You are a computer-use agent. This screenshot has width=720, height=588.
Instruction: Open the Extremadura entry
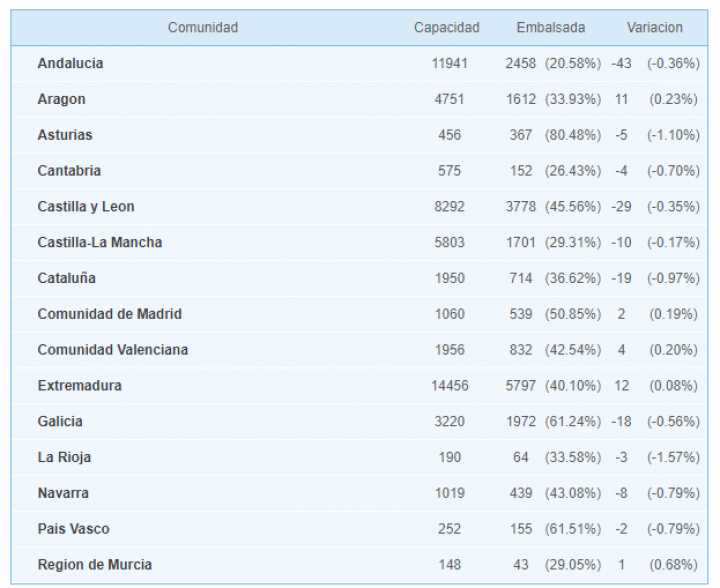tap(78, 386)
